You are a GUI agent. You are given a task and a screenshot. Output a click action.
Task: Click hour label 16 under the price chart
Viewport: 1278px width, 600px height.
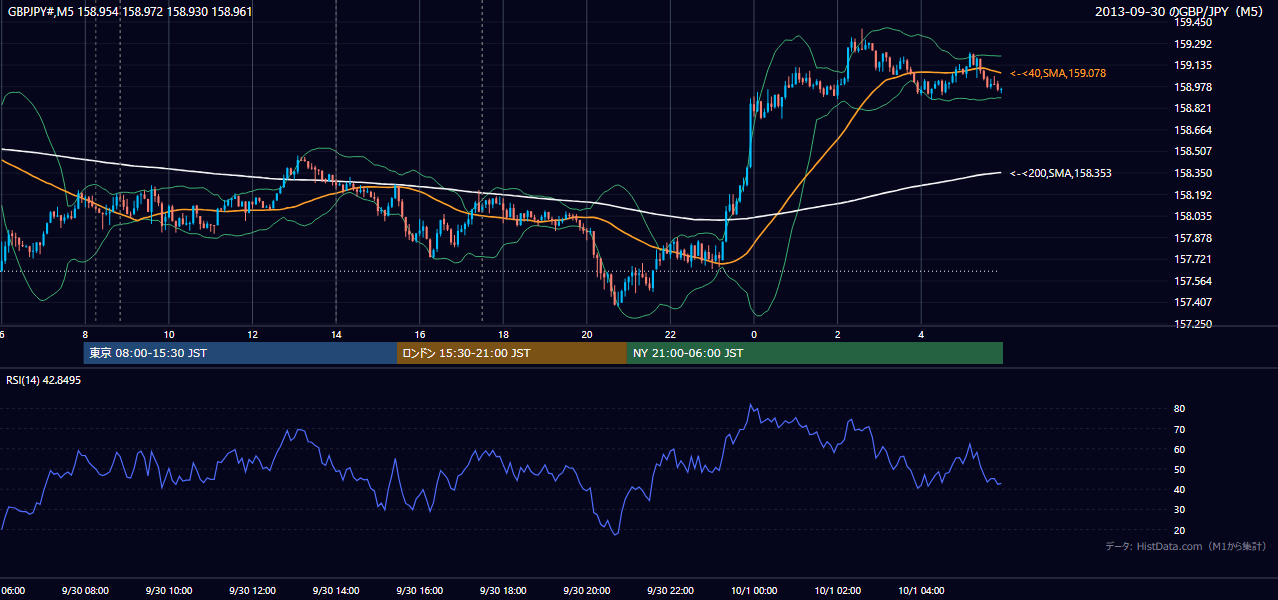click(x=420, y=335)
